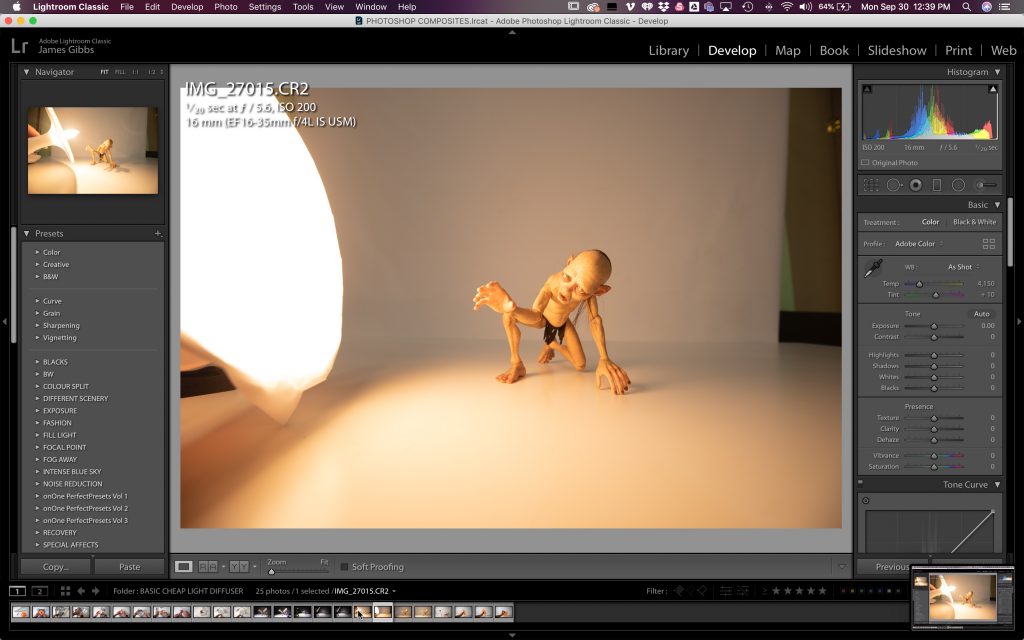The image size is (1024, 640).
Task: Click the Copy... settings button
Action: point(56,567)
